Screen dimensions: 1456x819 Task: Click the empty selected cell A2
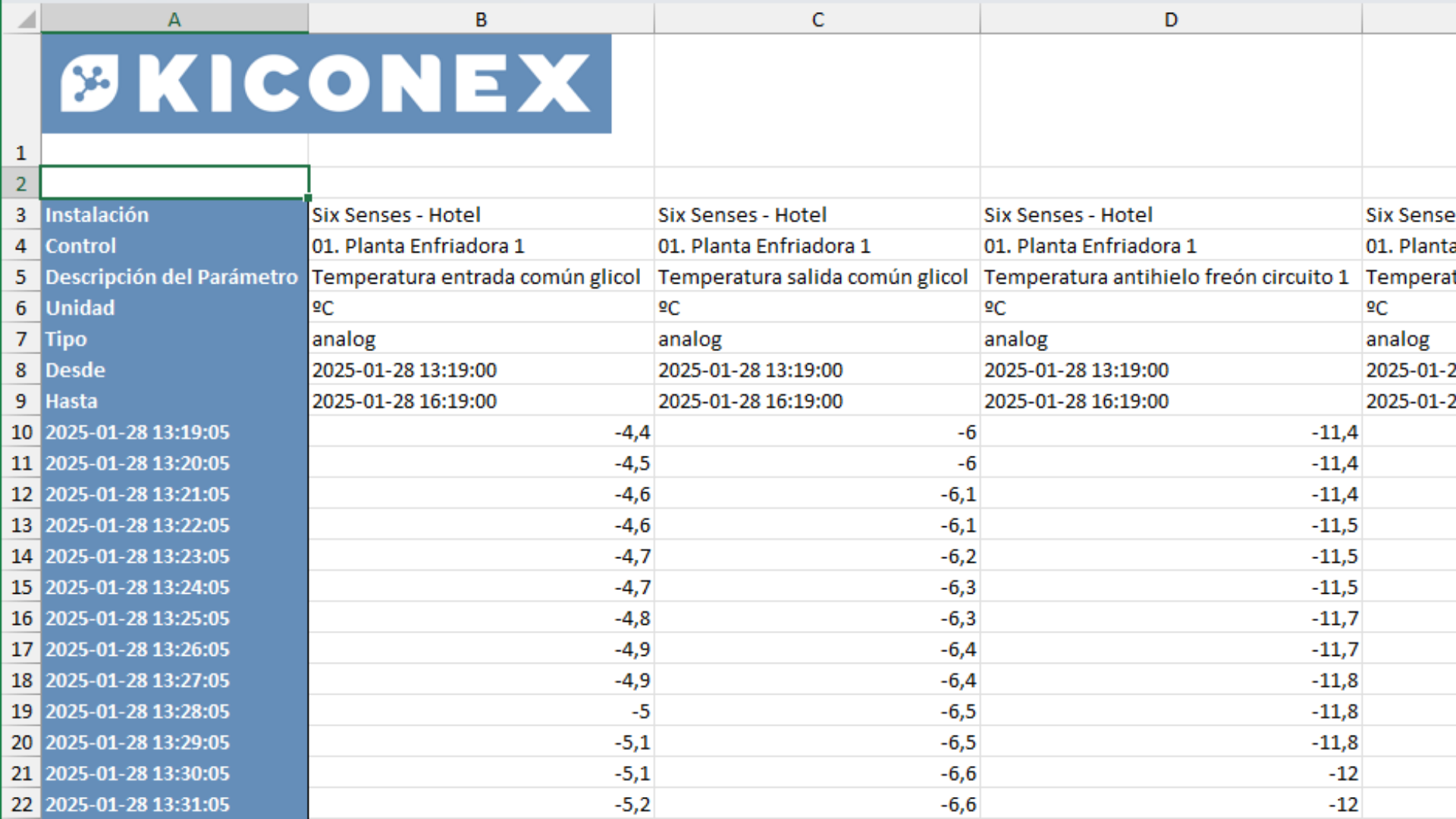point(174,184)
